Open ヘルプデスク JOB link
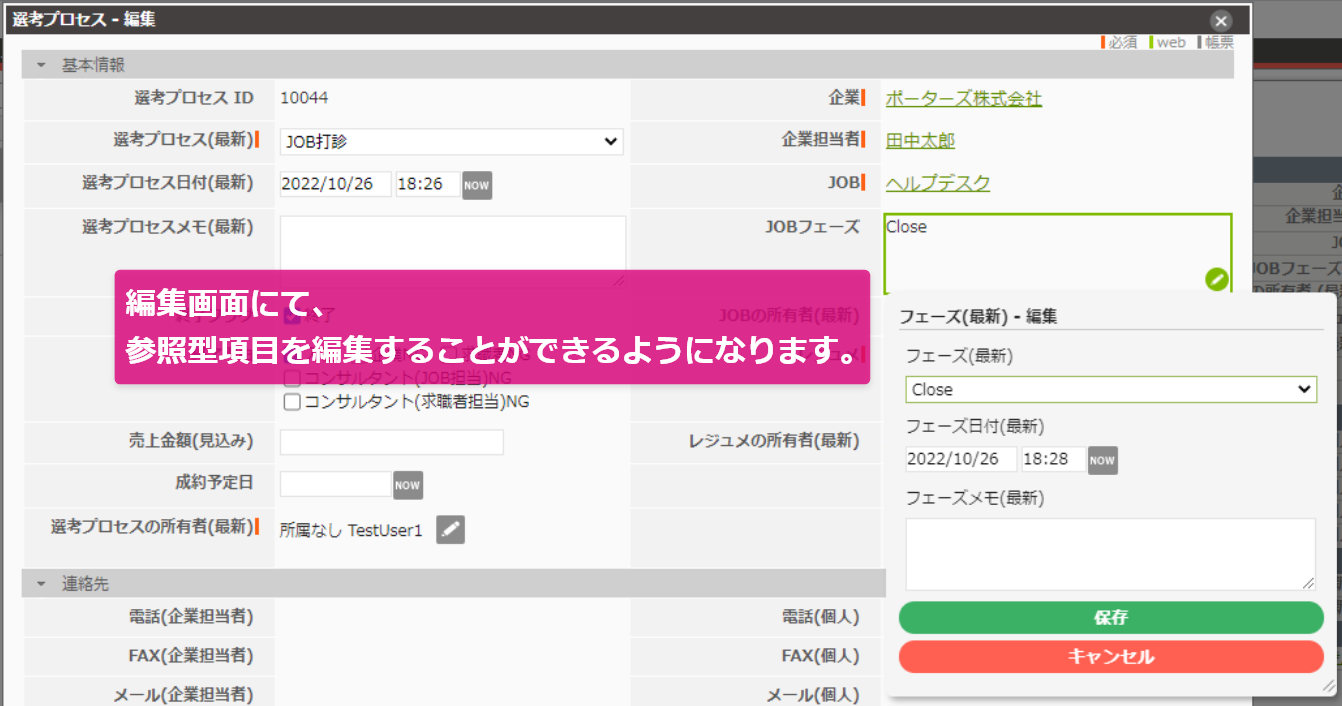1342x706 pixels. coord(938,183)
